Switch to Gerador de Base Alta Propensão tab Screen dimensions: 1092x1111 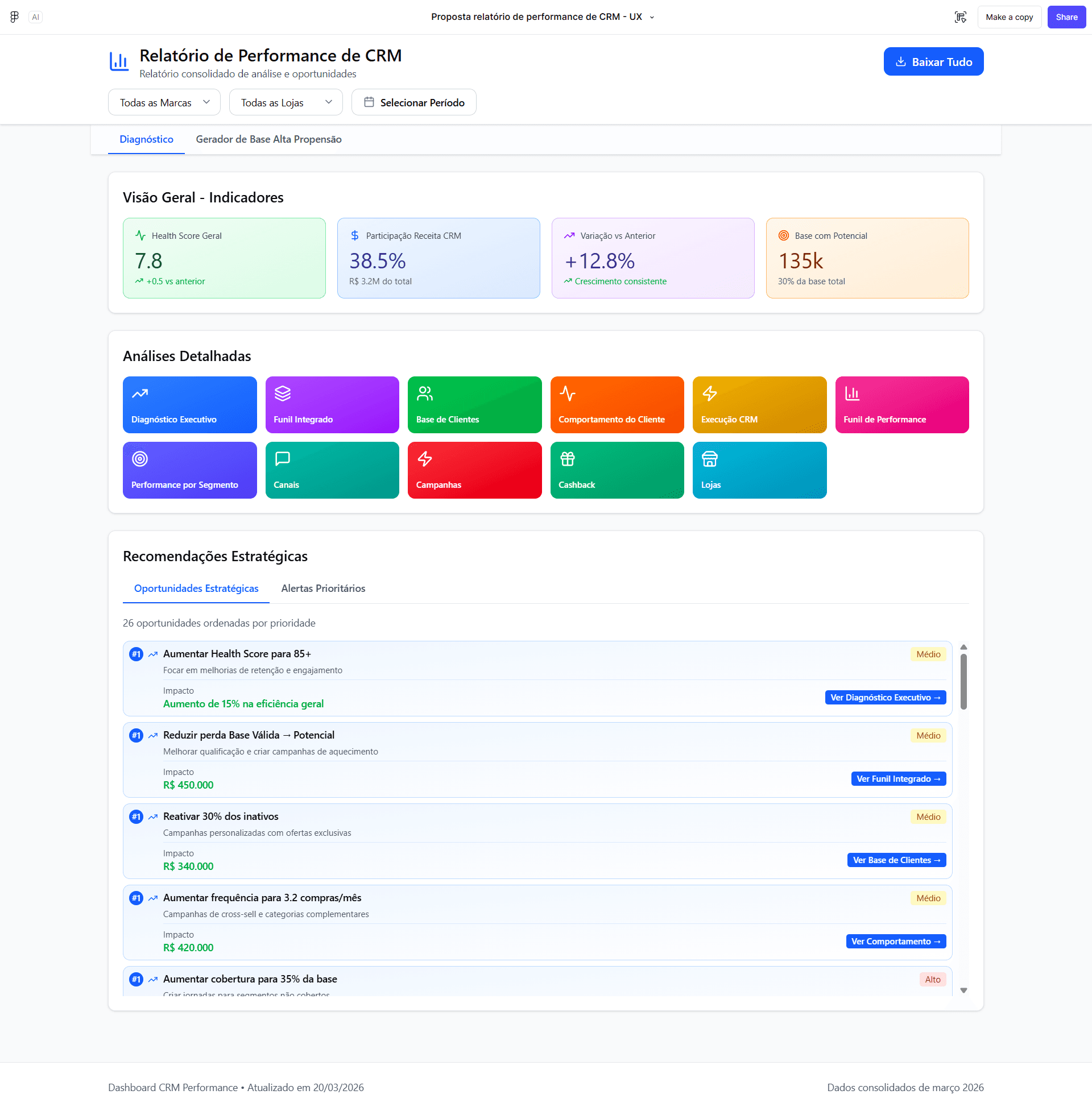coord(268,139)
